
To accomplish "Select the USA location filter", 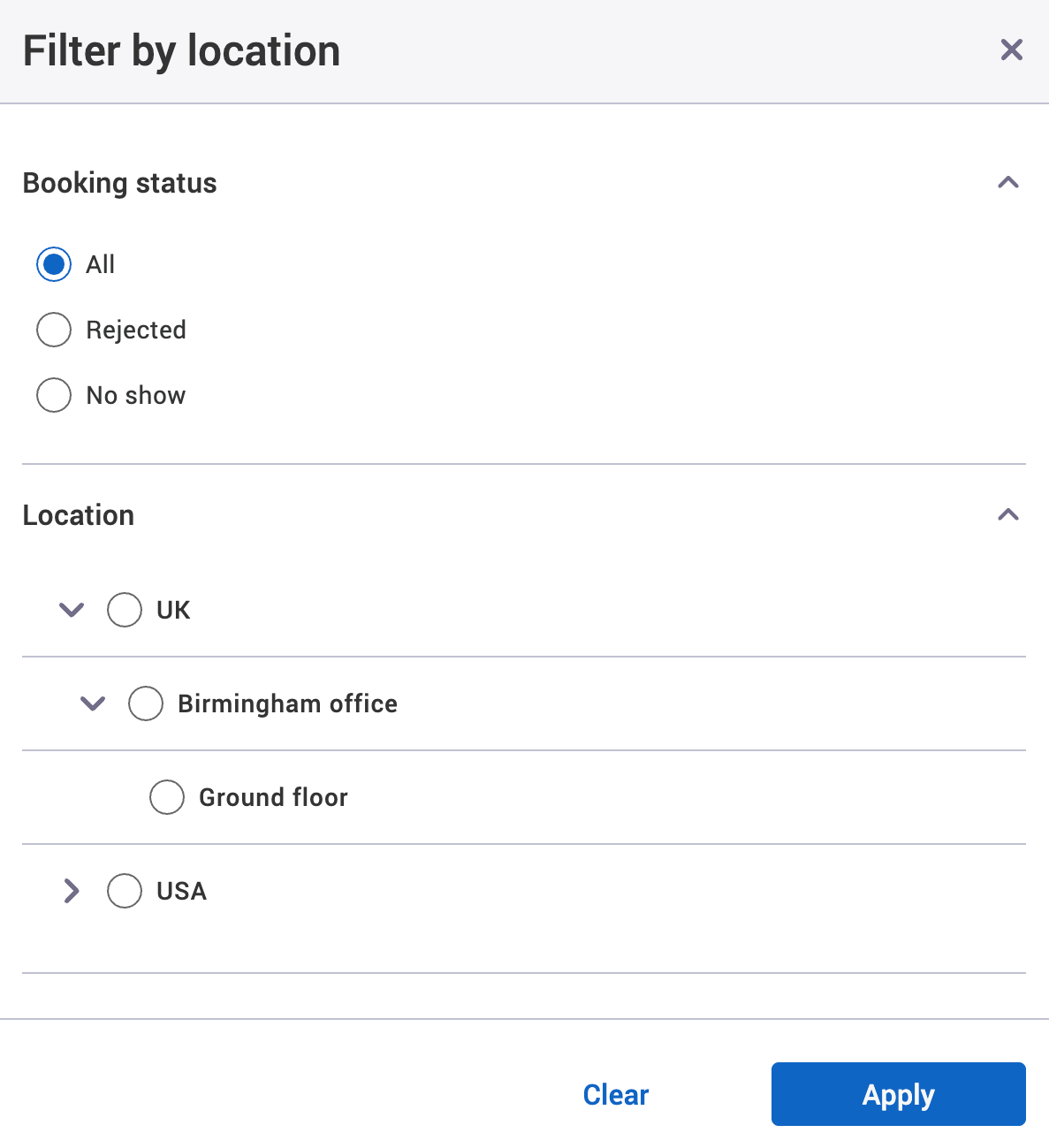I will [x=124, y=891].
